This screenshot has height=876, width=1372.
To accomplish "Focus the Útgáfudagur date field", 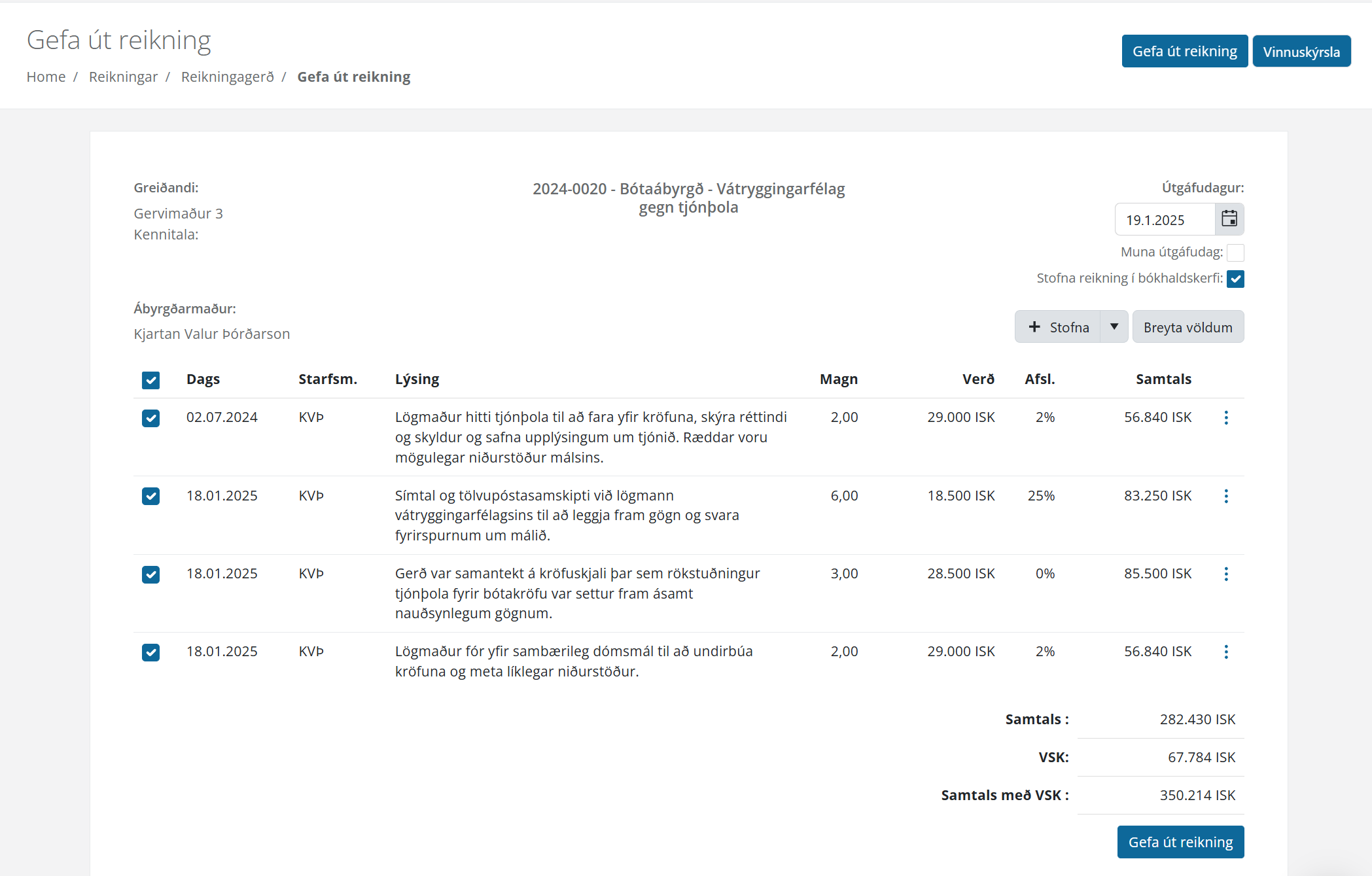I will pos(1165,220).
